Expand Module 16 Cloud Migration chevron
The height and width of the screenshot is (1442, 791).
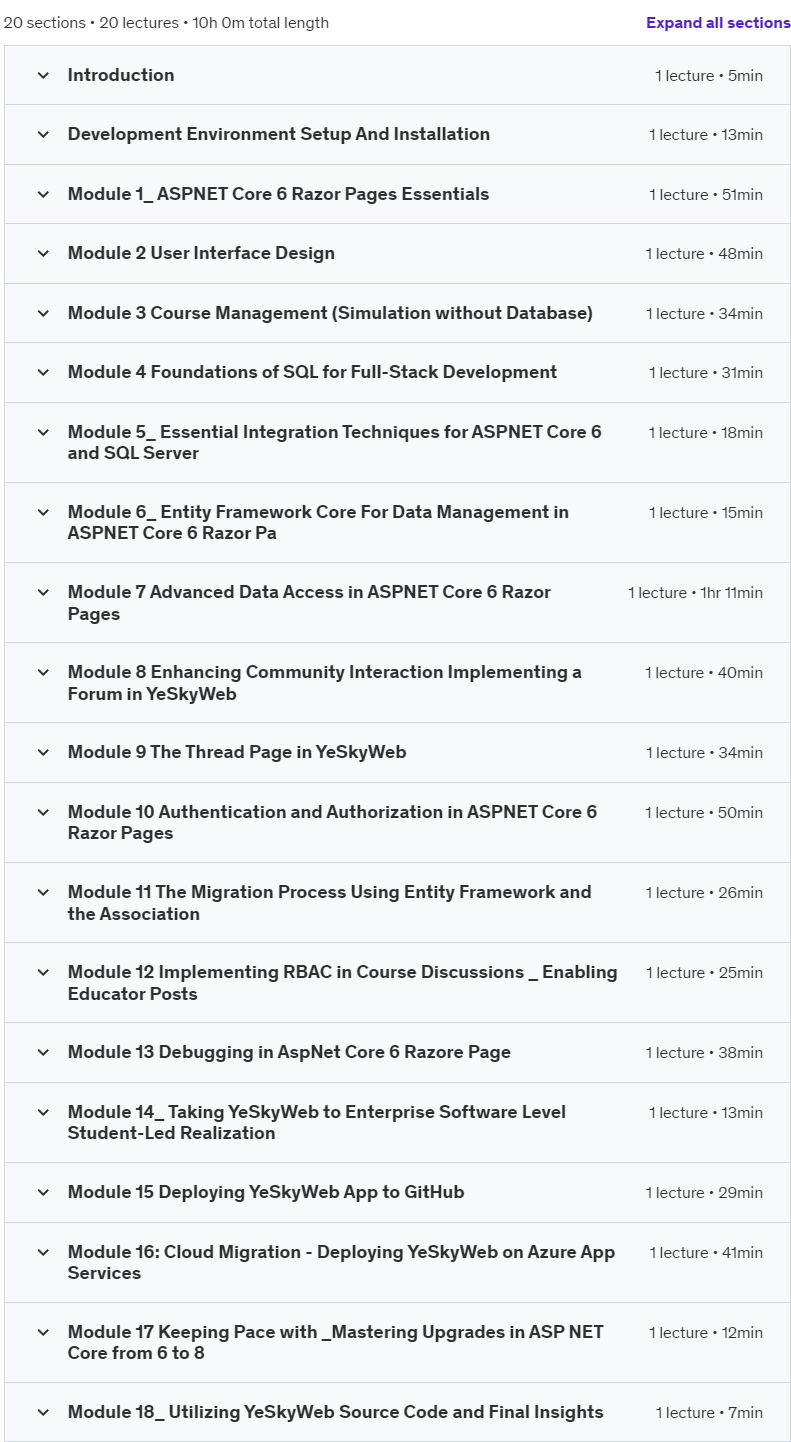pos(43,1252)
